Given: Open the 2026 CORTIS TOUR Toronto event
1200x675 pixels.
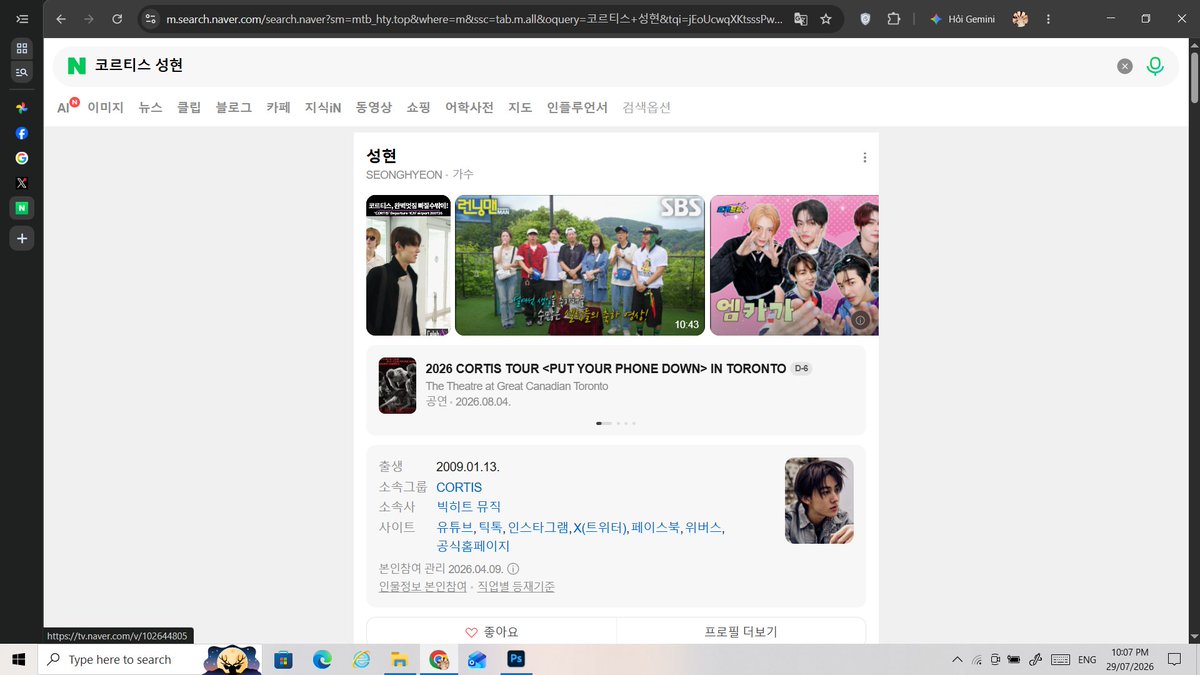Looking at the screenshot, I should coord(606,369).
